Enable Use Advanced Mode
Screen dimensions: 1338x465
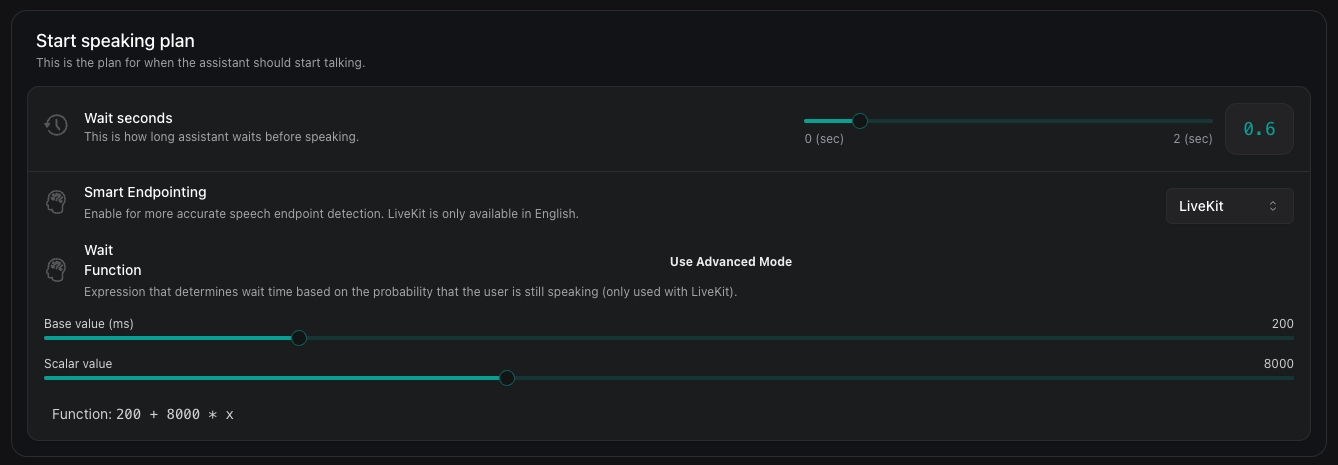(x=730, y=262)
